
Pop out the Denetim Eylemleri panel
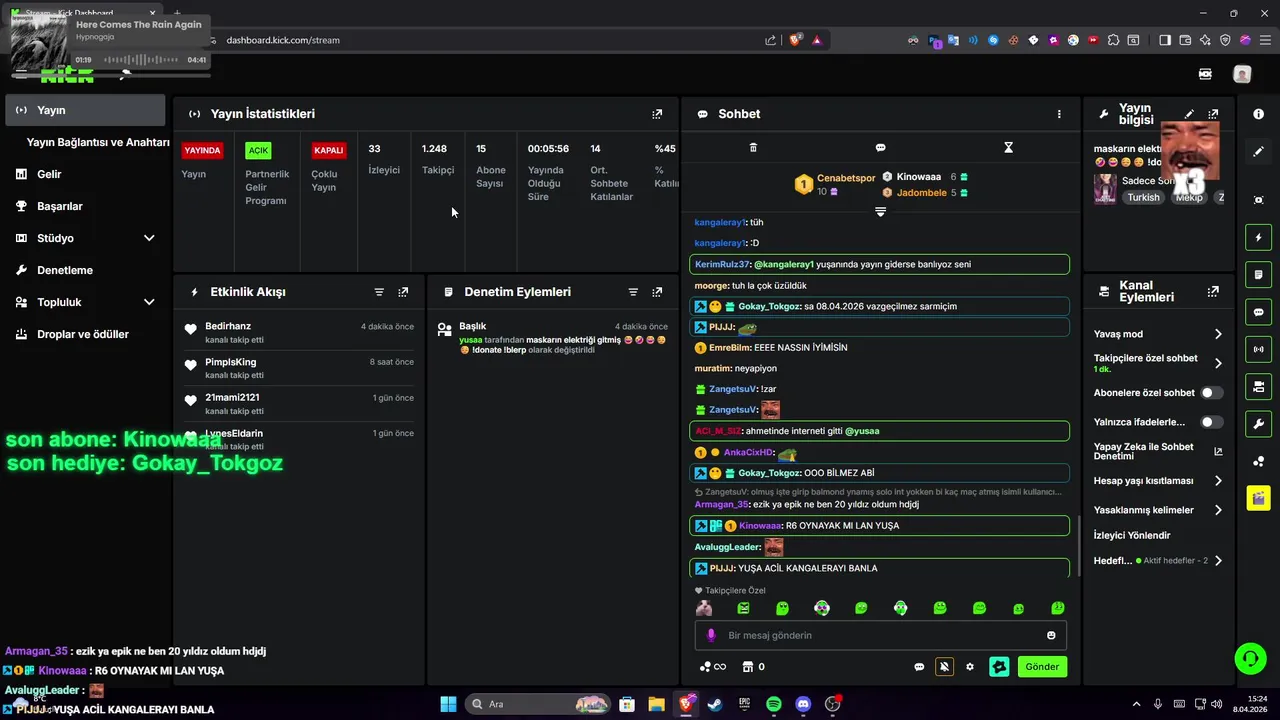(x=657, y=292)
